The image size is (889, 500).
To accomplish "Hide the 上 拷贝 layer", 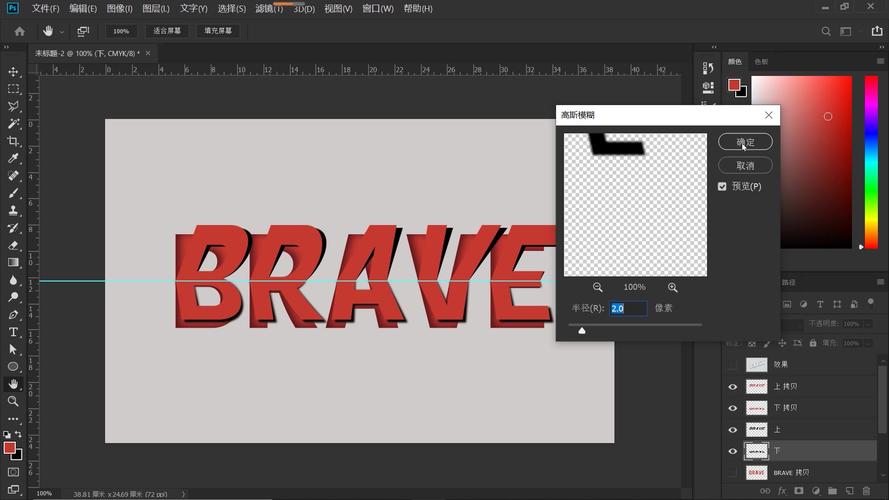I will [x=732, y=386].
